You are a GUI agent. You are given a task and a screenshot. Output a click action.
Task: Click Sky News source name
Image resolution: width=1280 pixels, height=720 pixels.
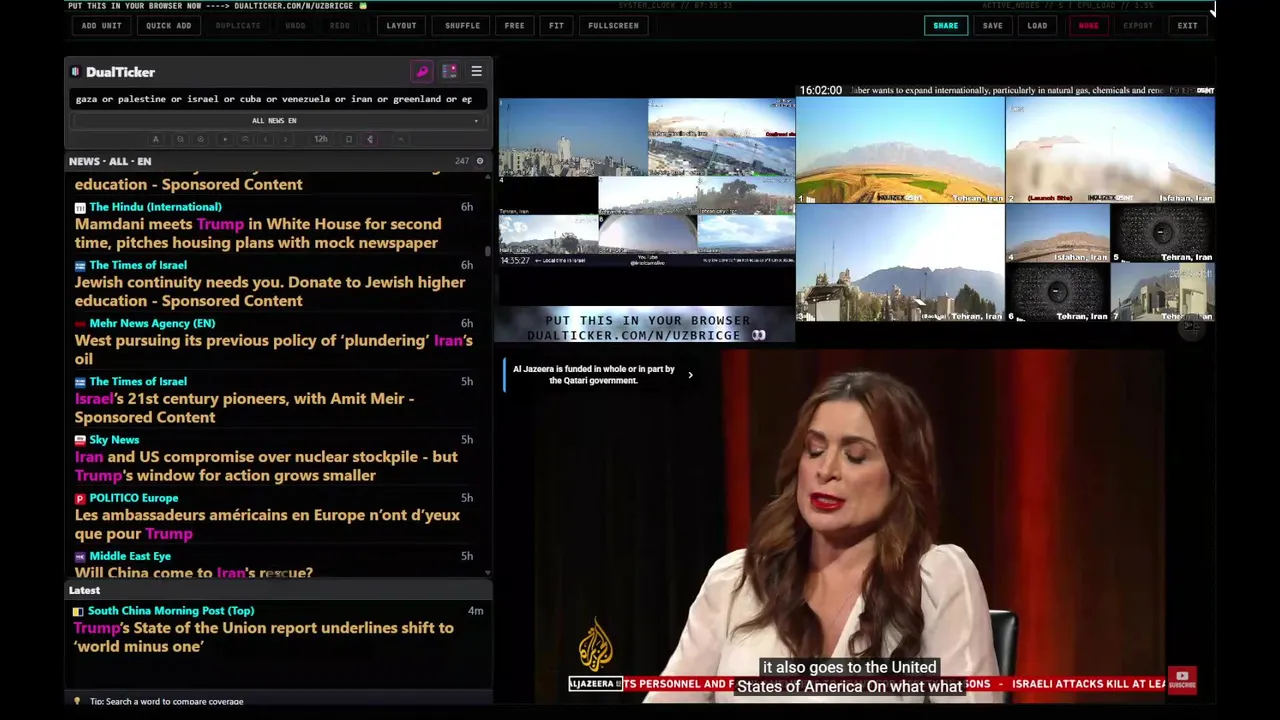[114, 439]
